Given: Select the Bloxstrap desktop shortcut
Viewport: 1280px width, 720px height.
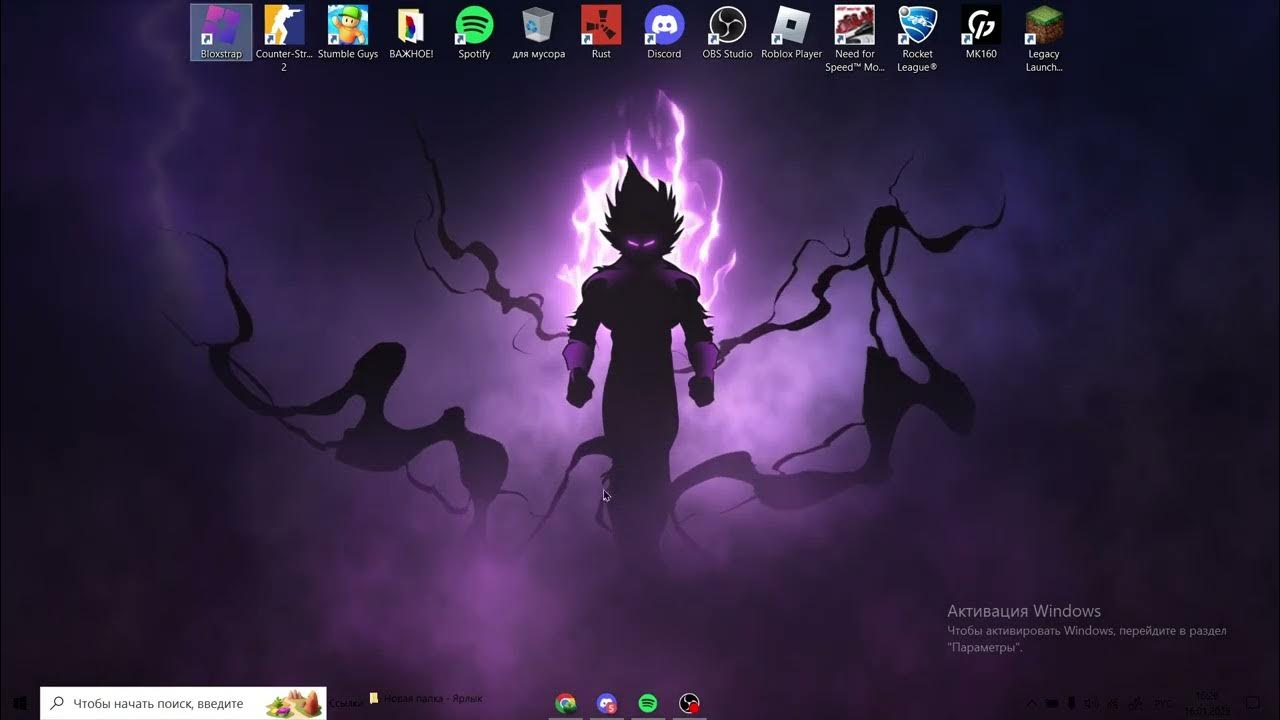Looking at the screenshot, I should tap(221, 32).
